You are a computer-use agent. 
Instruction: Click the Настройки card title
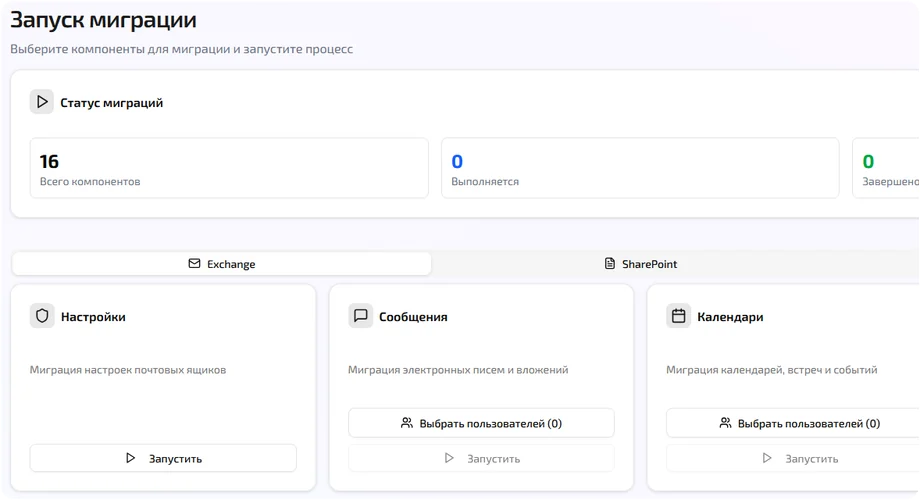pyautogui.click(x=93, y=317)
